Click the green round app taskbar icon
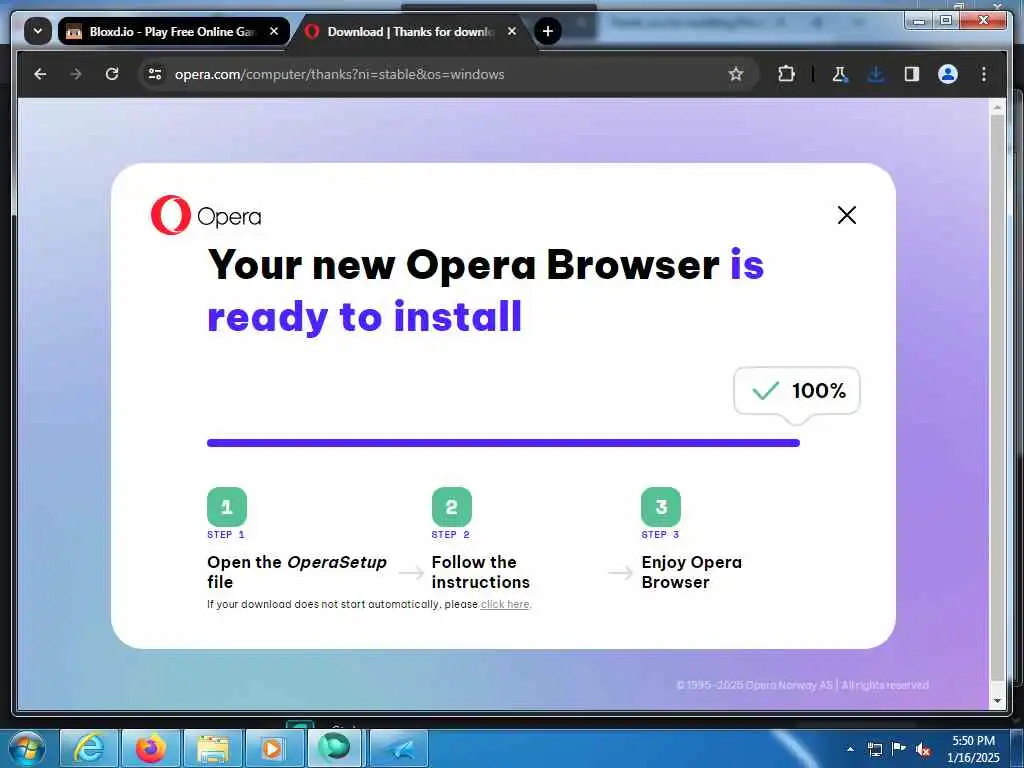Screen dimensions: 1024x768 (x=334, y=747)
